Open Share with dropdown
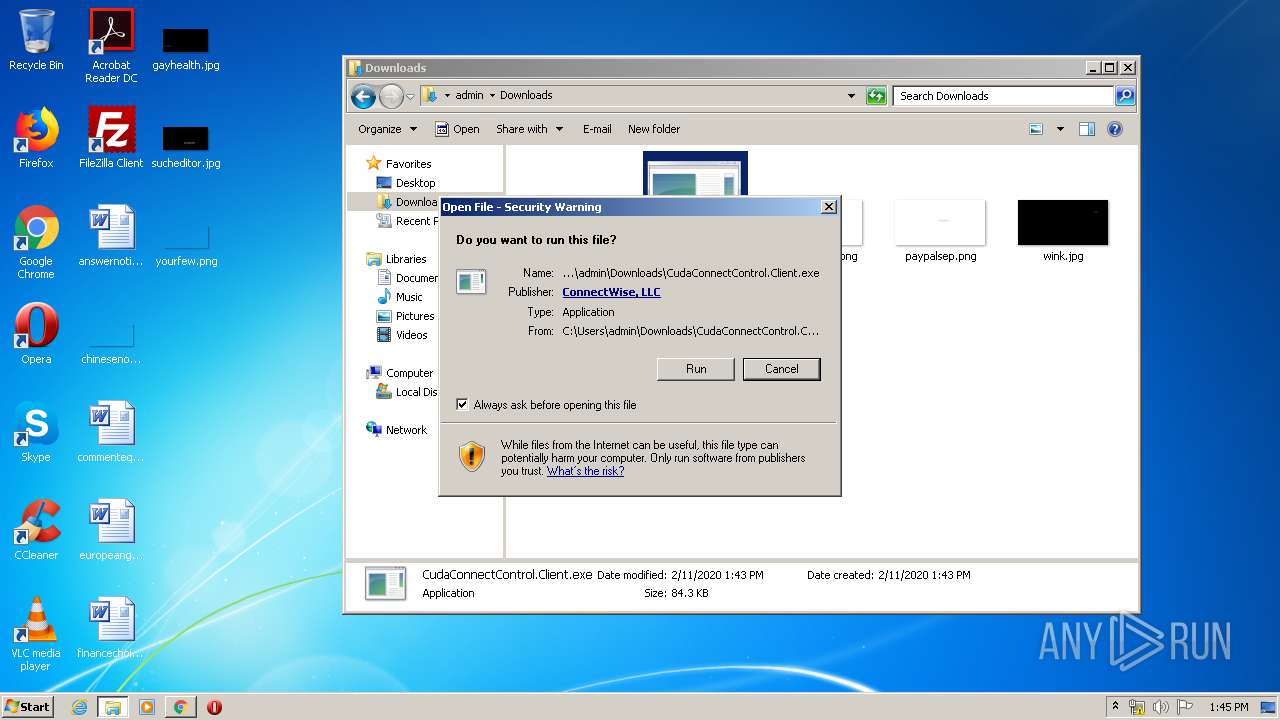Image resolution: width=1280 pixels, height=720 pixels. (x=530, y=129)
